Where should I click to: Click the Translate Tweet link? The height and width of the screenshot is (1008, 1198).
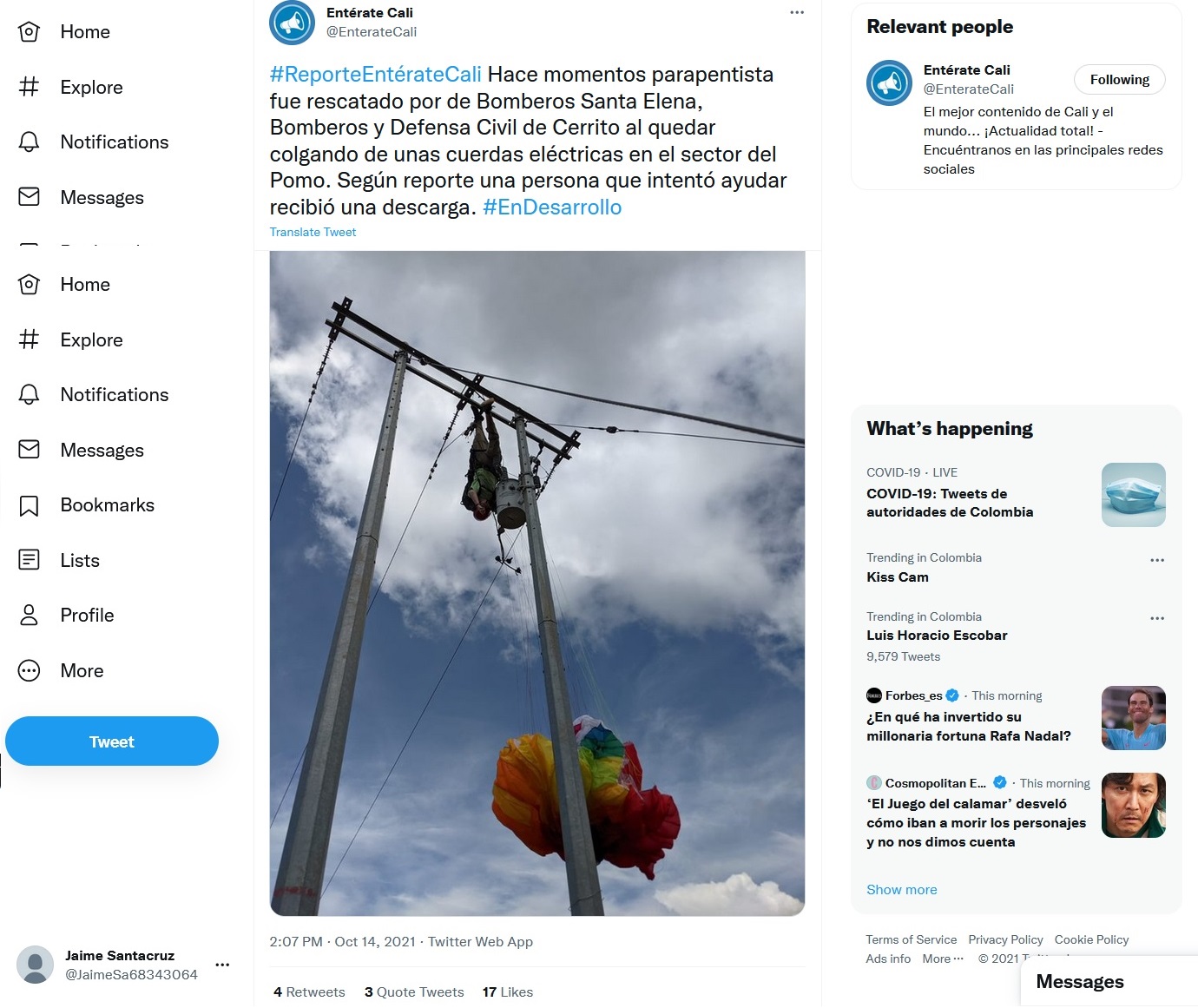coord(313,232)
